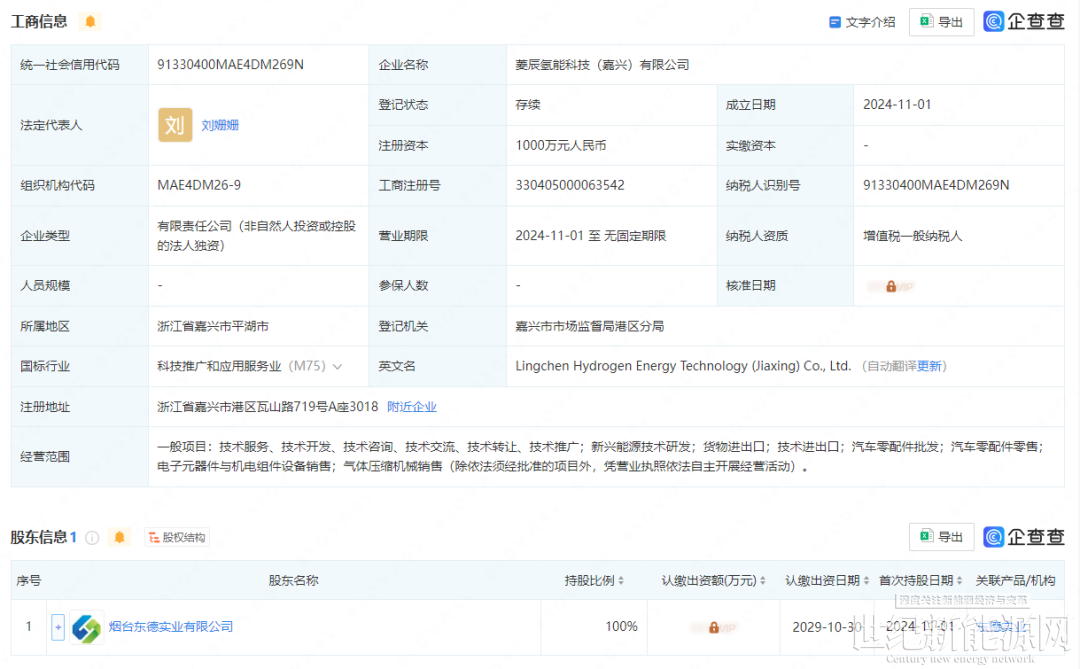Click English name Lingchen Hydrogen Energy Technology text
This screenshot has width=1080, height=669.
coord(683,366)
